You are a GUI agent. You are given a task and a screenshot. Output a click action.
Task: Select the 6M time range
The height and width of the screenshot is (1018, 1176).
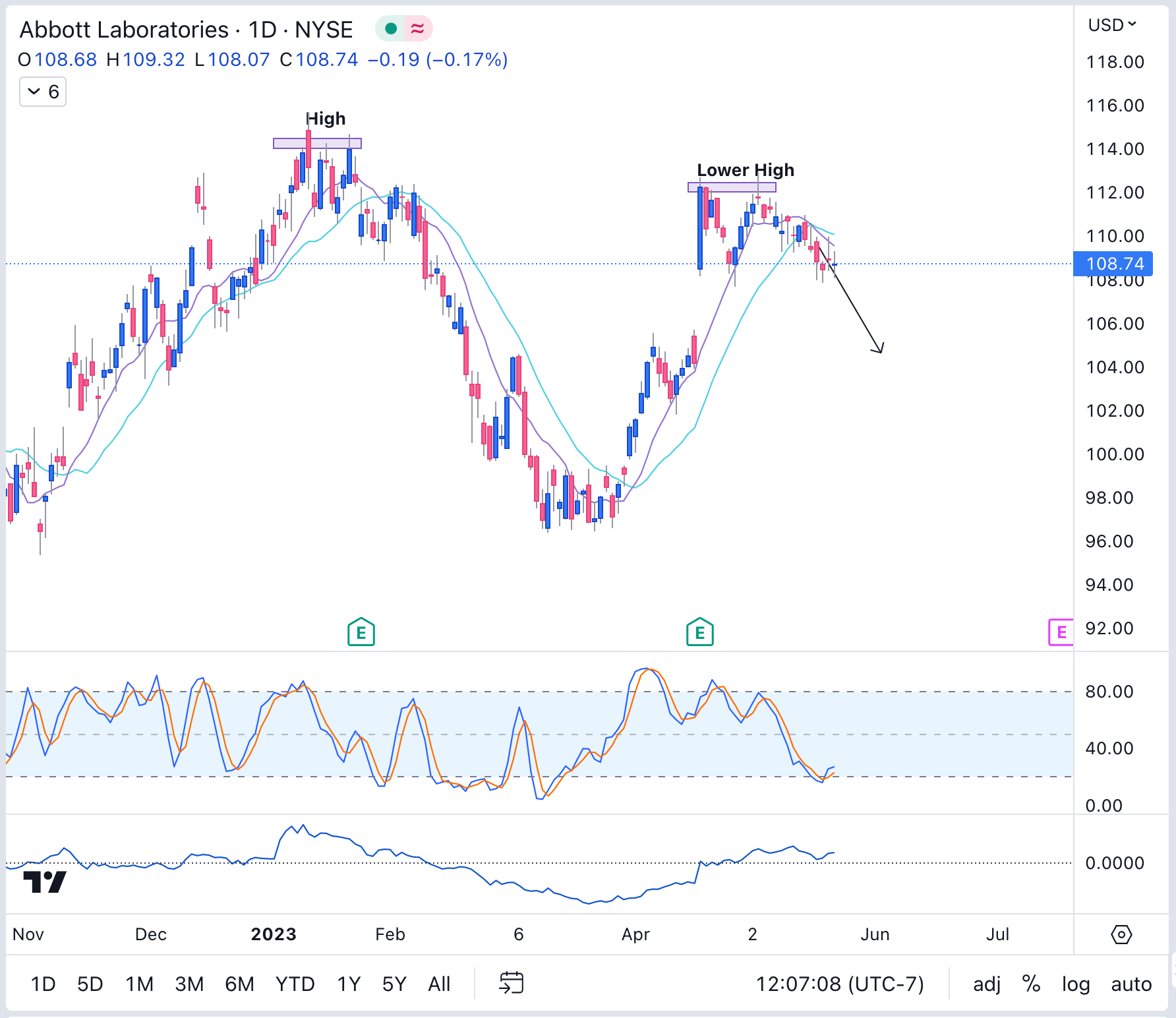[239, 984]
